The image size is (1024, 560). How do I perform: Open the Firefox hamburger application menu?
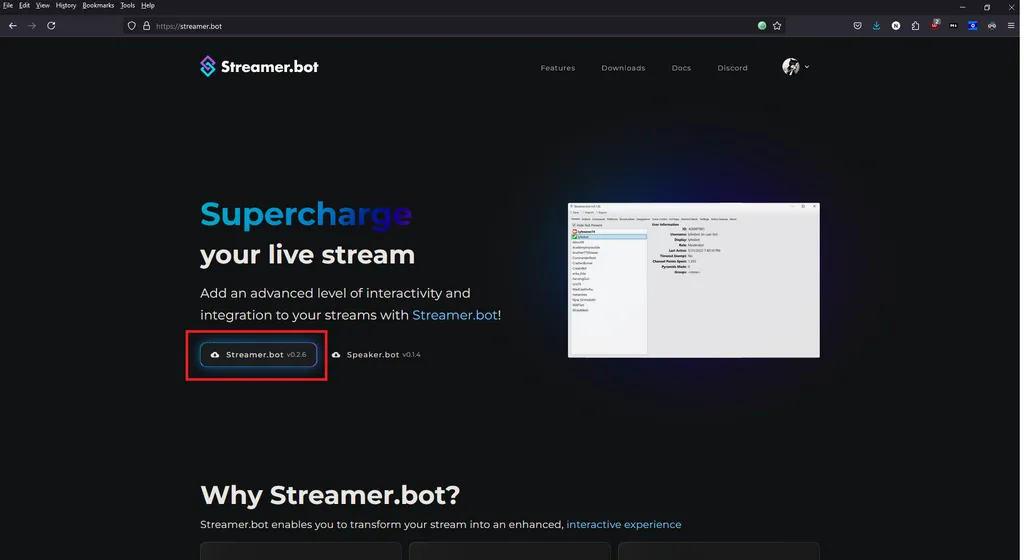[1011, 26]
